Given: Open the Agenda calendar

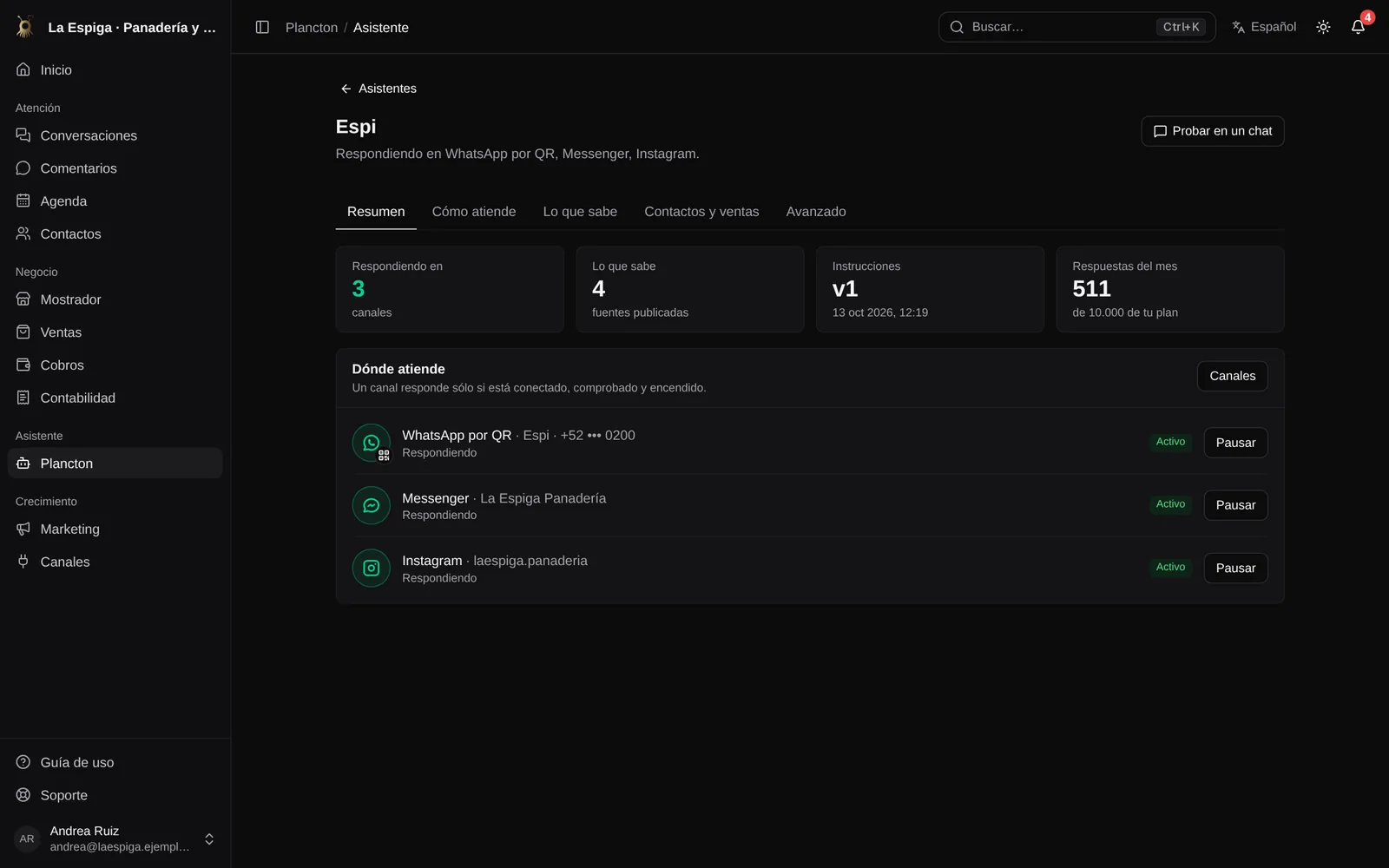Looking at the screenshot, I should click(115, 201).
